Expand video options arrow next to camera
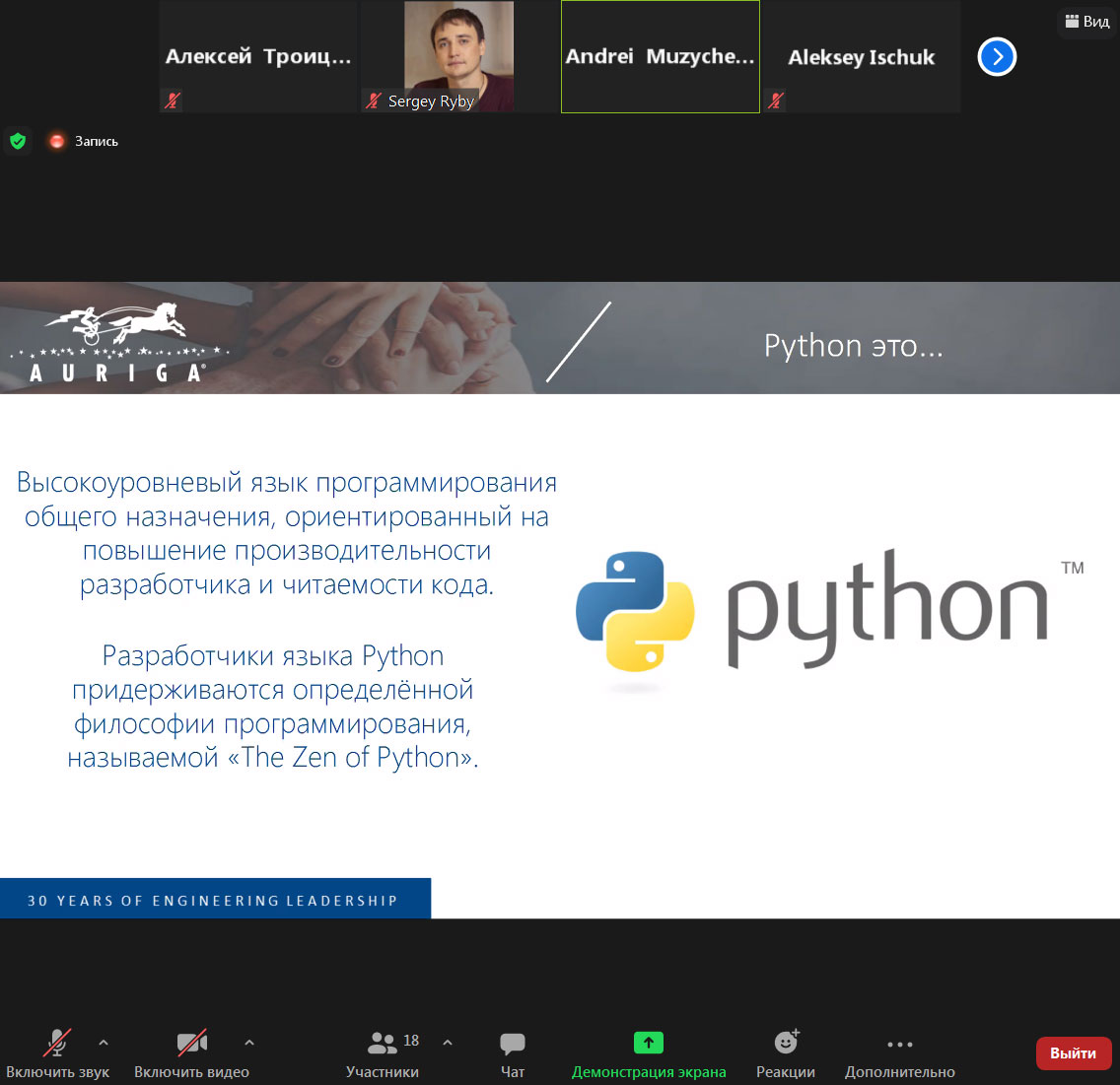Image resolution: width=1120 pixels, height=1085 pixels. 249,1043
